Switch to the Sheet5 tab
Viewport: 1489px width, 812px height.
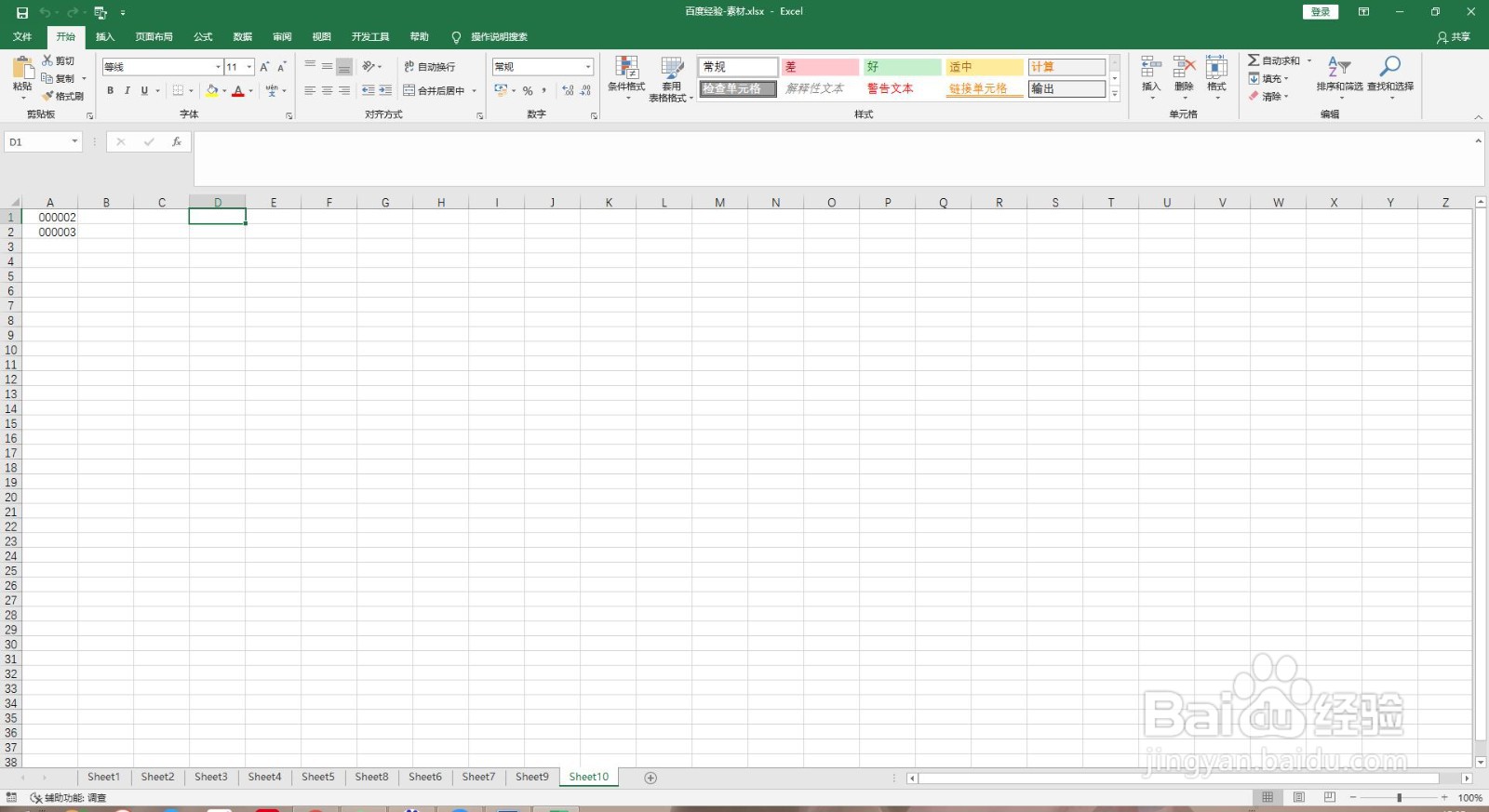click(317, 778)
